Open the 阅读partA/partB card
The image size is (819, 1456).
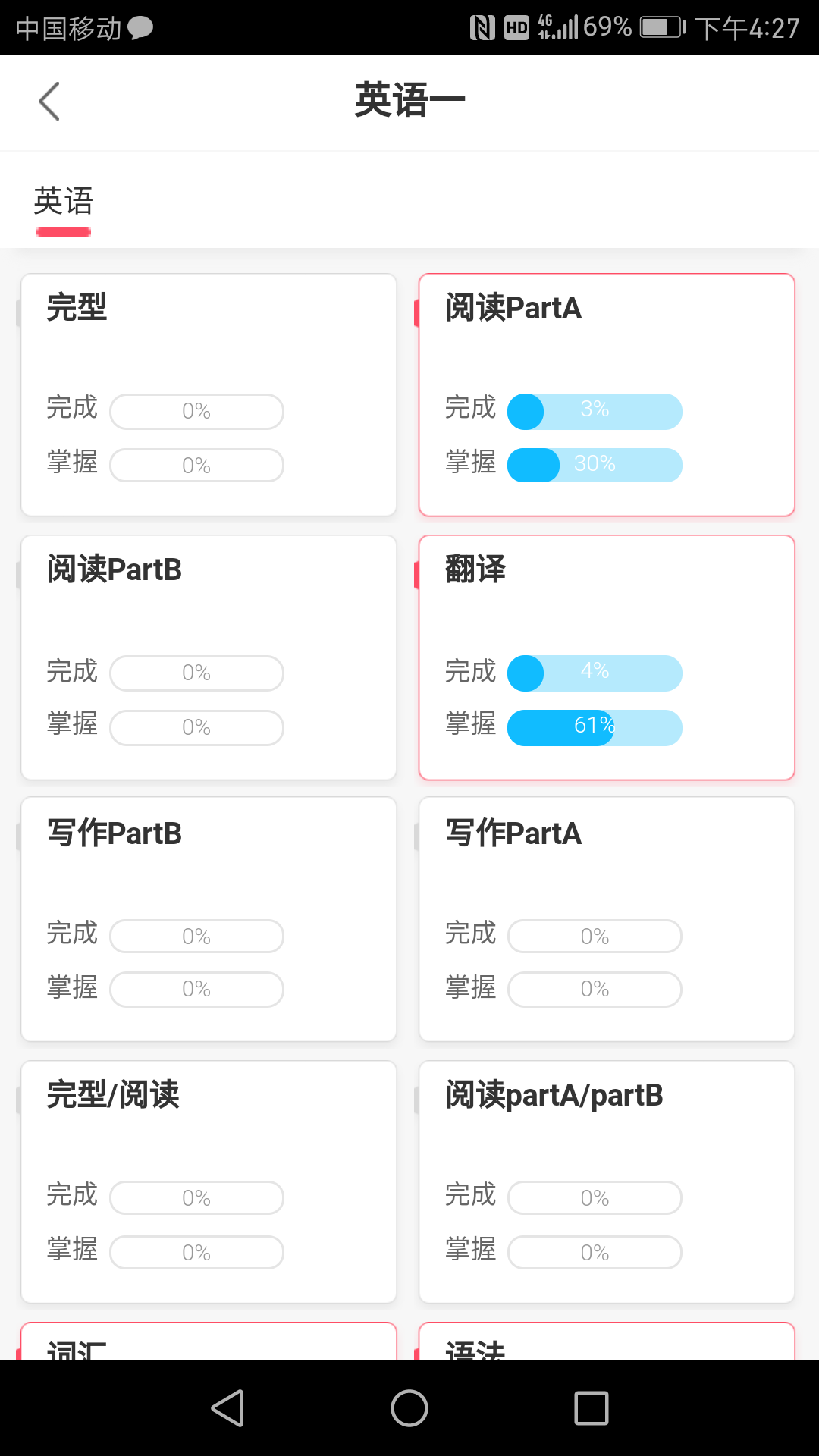(x=607, y=1181)
